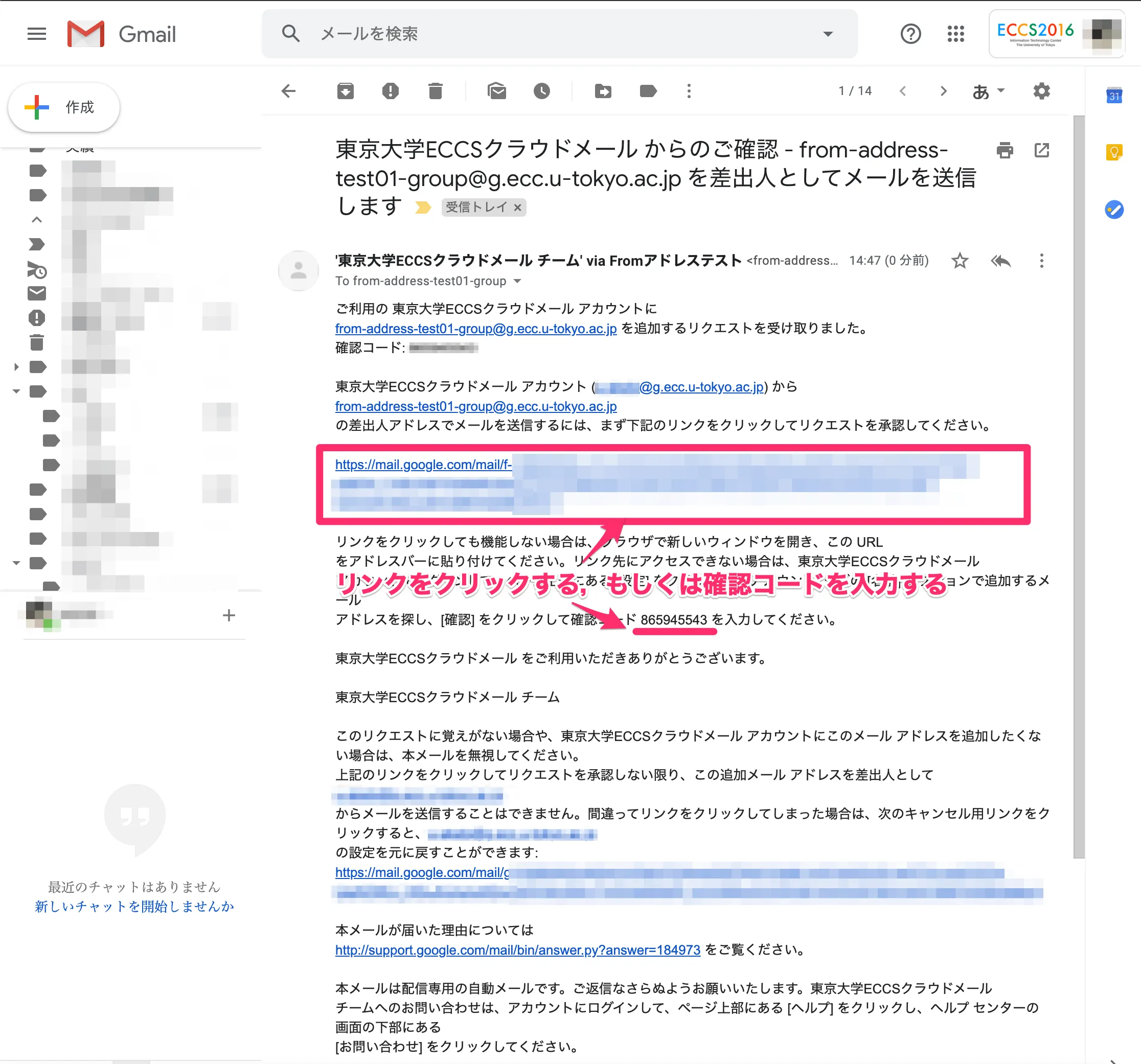Image resolution: width=1141 pixels, height=1064 pixels.
Task: Click the 作成 compose button
Action: click(64, 107)
